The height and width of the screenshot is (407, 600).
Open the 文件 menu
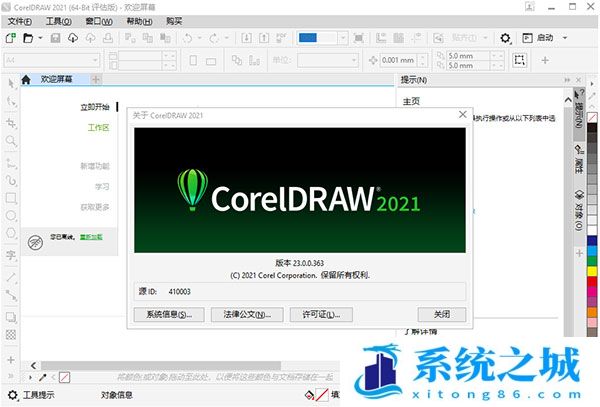pos(20,21)
